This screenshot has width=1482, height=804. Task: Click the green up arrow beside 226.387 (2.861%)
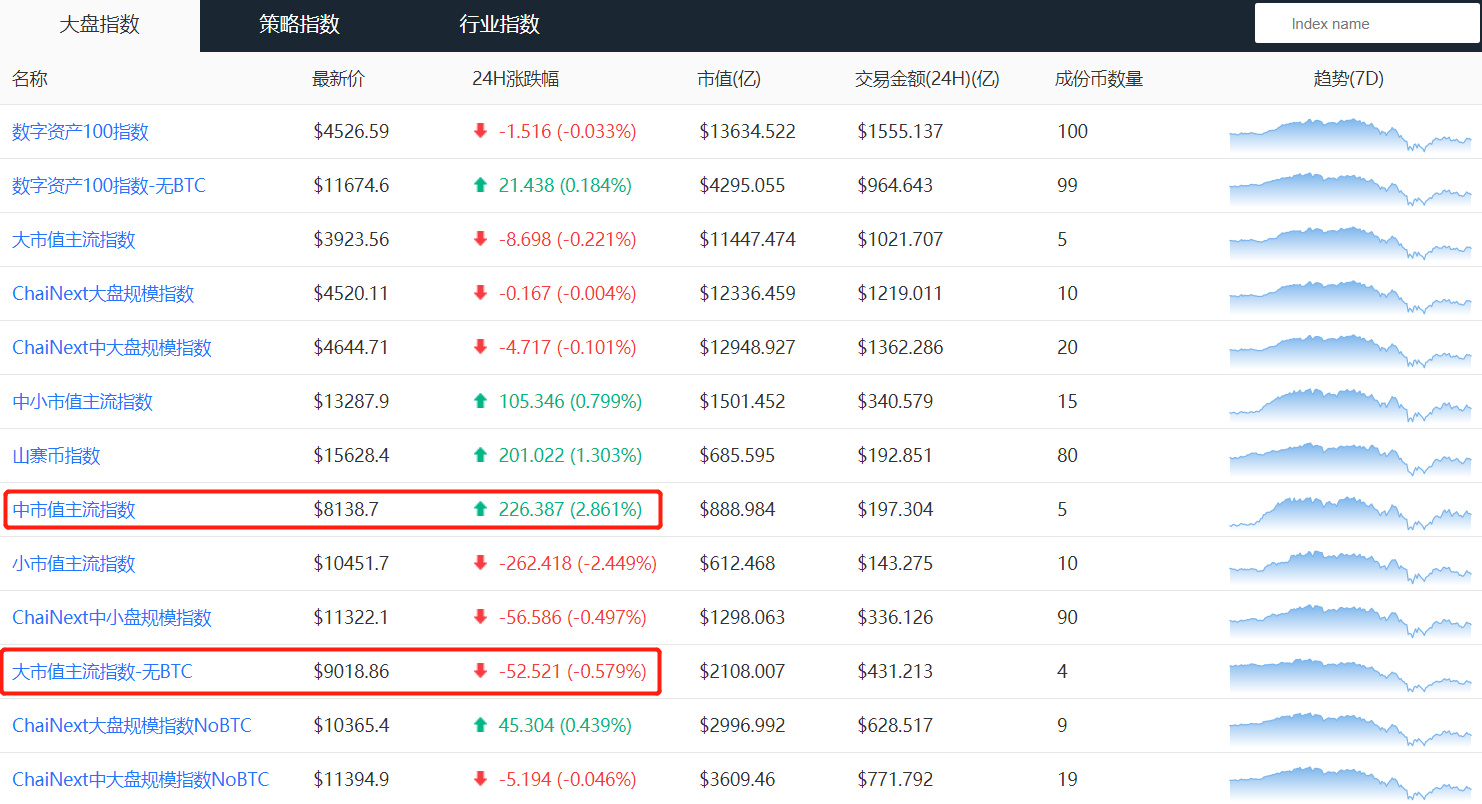(480, 509)
